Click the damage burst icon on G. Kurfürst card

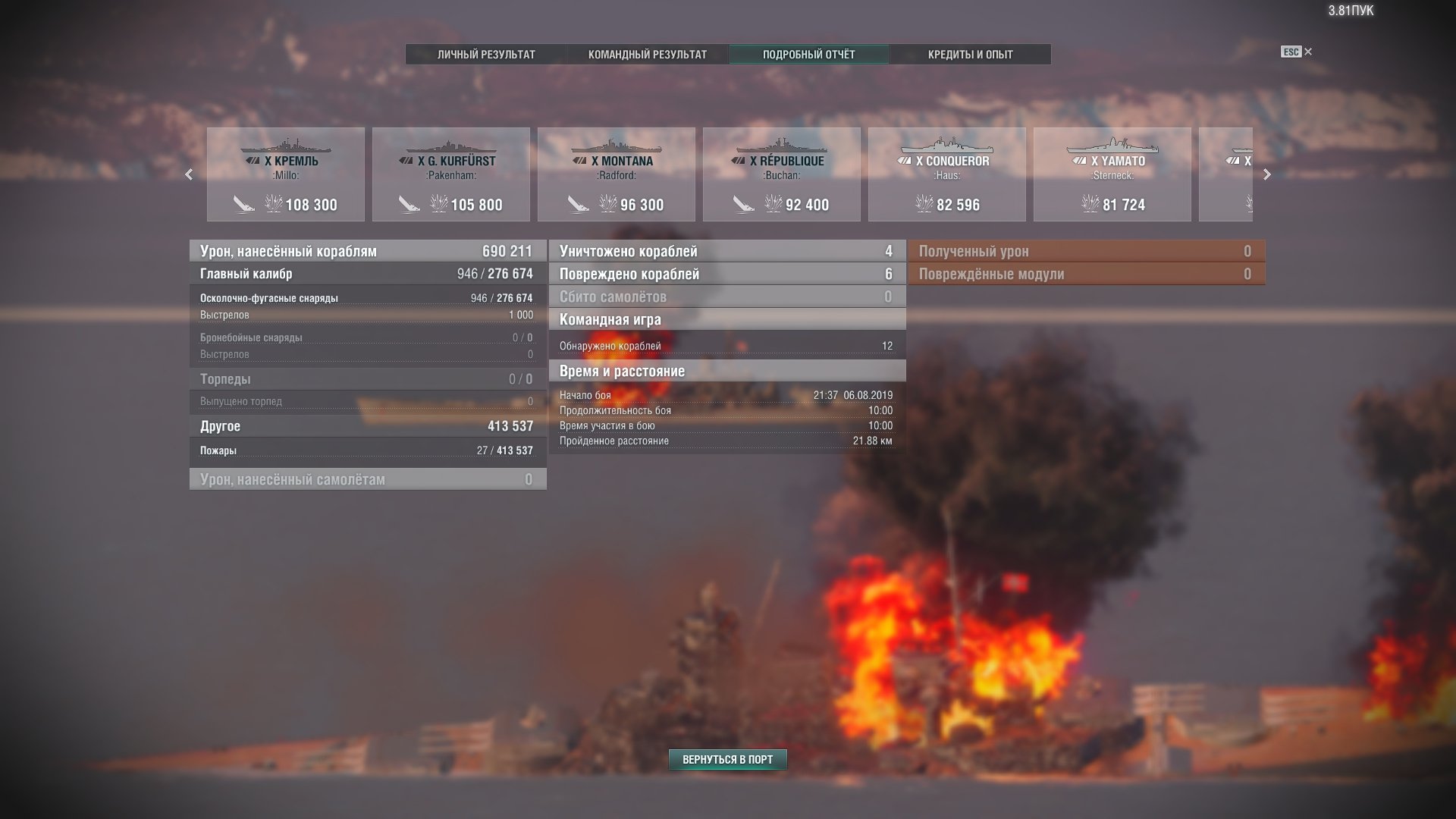click(x=438, y=203)
